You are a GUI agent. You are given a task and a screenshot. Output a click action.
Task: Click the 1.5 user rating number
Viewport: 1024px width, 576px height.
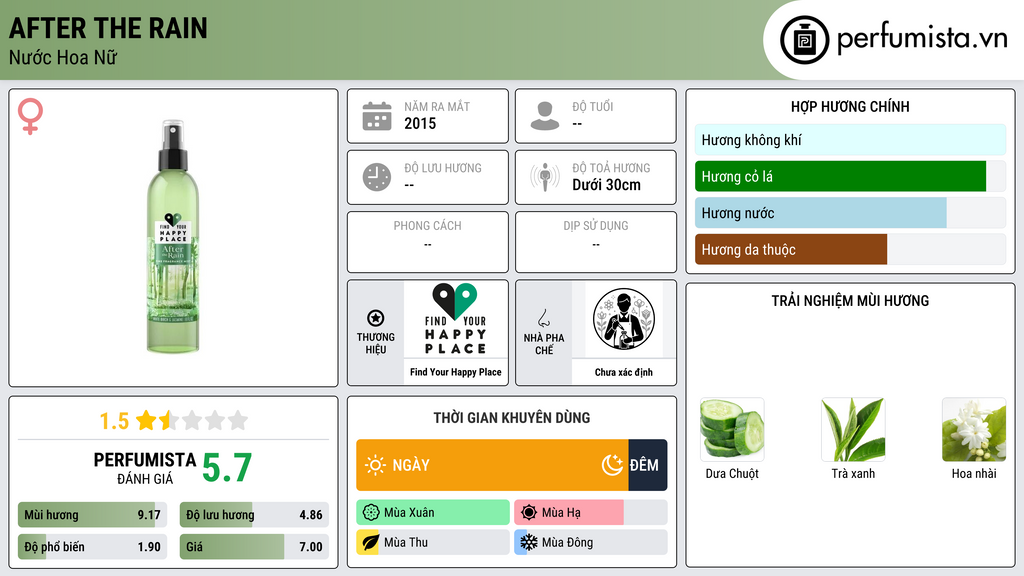pos(114,421)
